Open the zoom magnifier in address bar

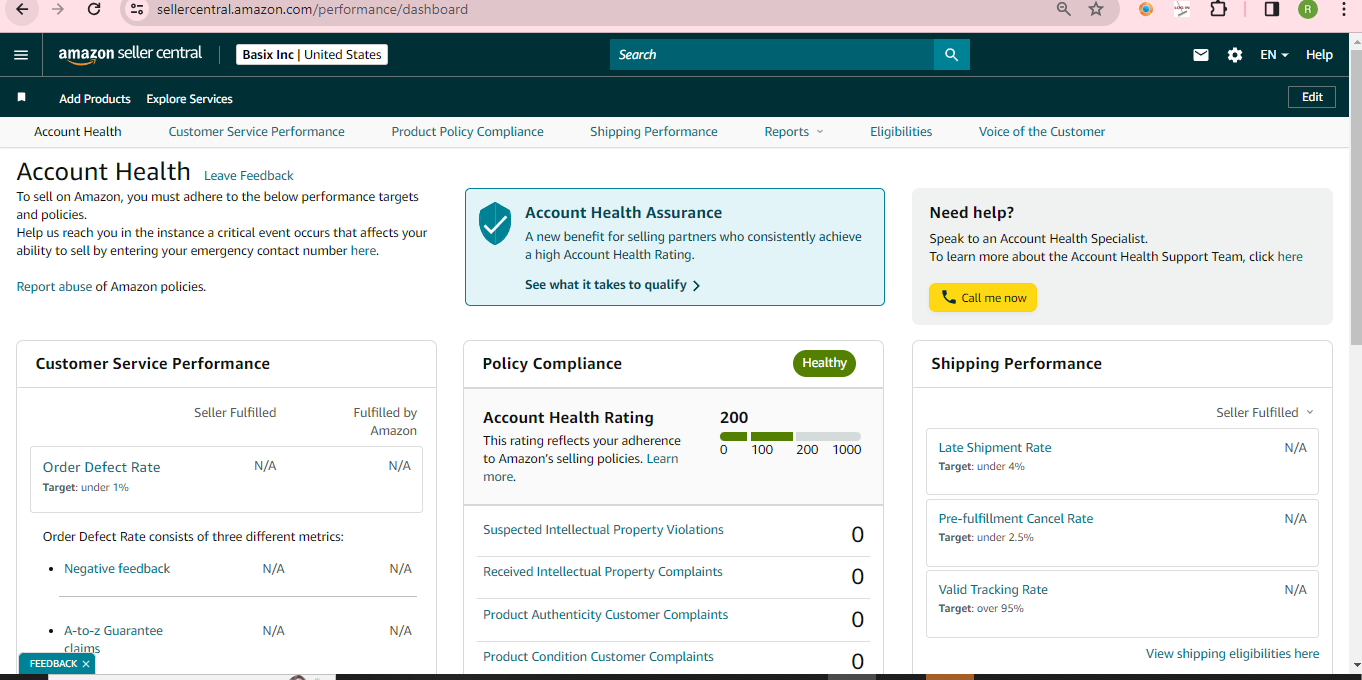[x=1064, y=9]
